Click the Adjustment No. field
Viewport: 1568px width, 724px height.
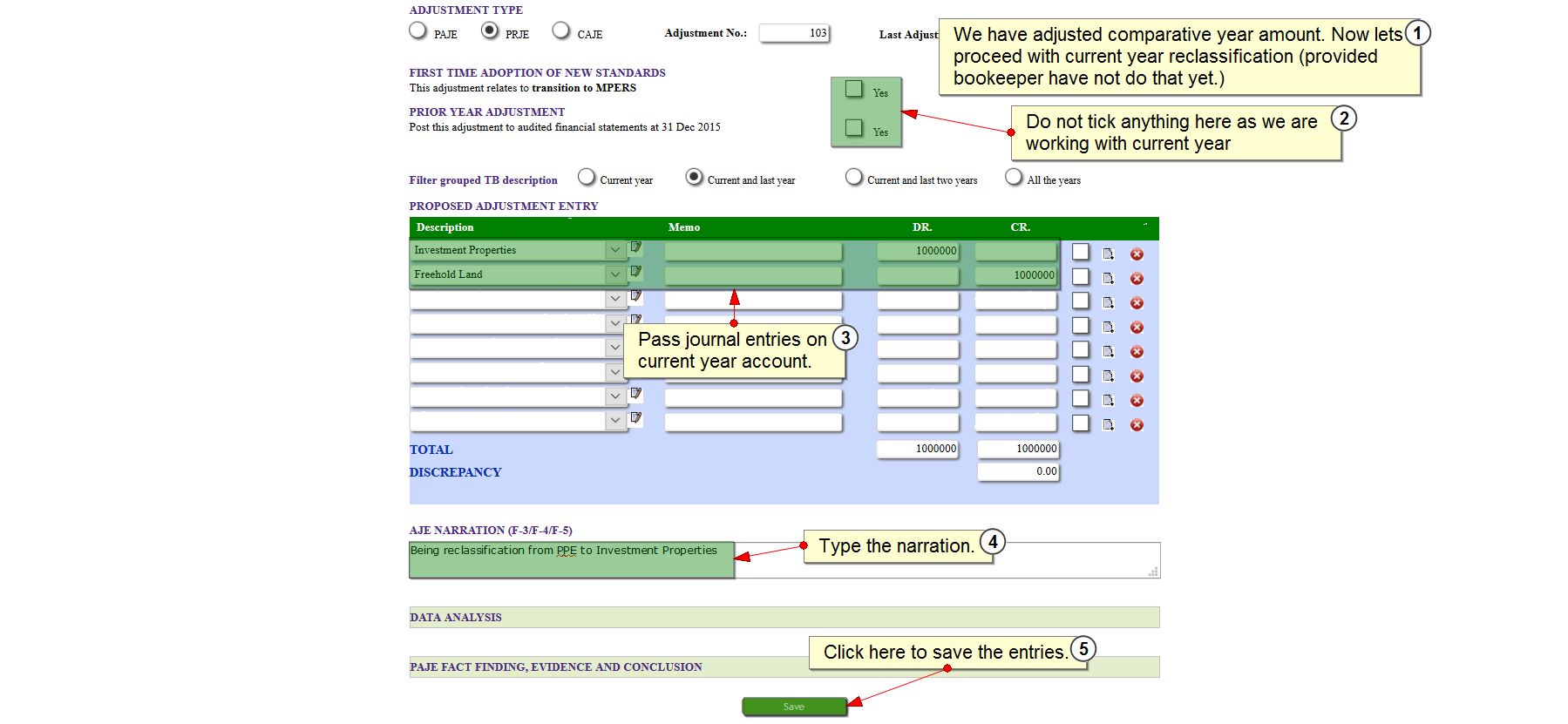pos(794,33)
